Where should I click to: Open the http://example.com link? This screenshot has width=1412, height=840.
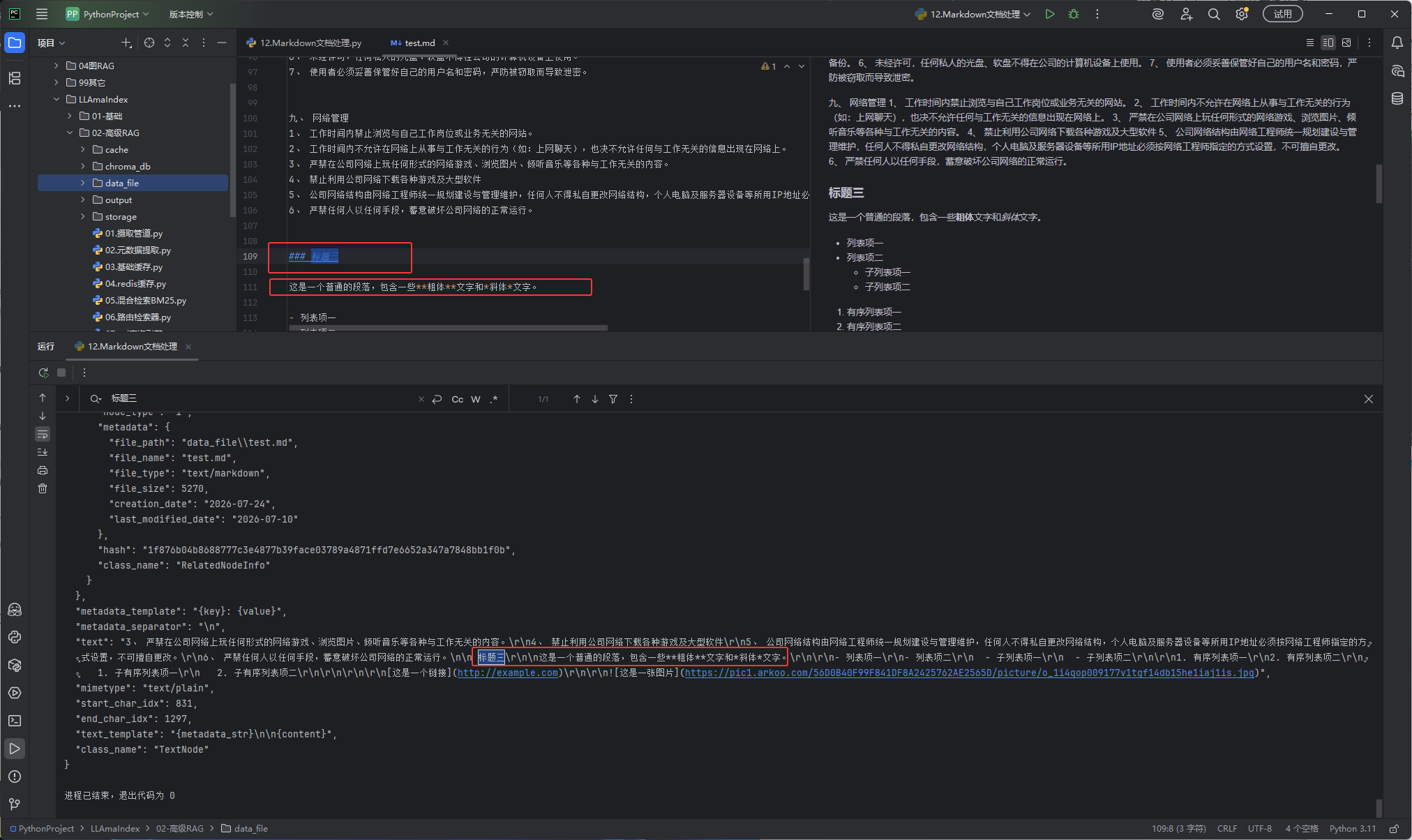pyautogui.click(x=508, y=673)
